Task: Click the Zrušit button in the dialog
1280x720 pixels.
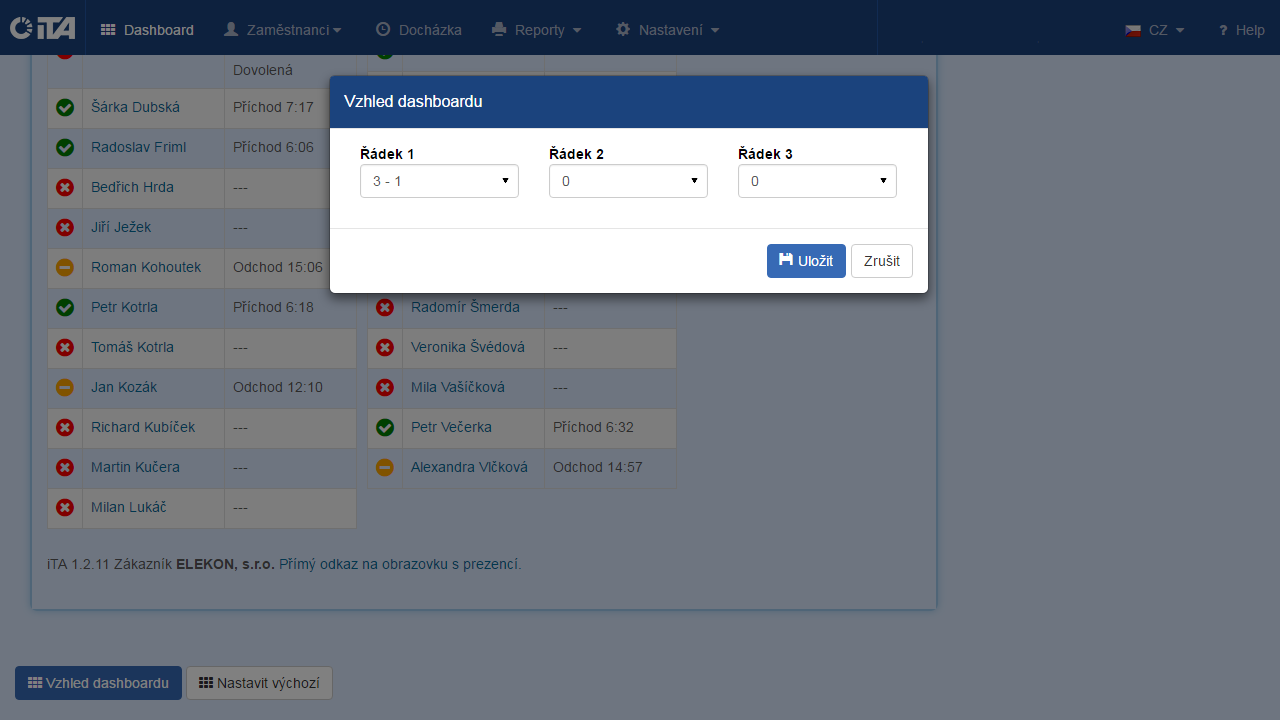Action: click(x=881, y=261)
